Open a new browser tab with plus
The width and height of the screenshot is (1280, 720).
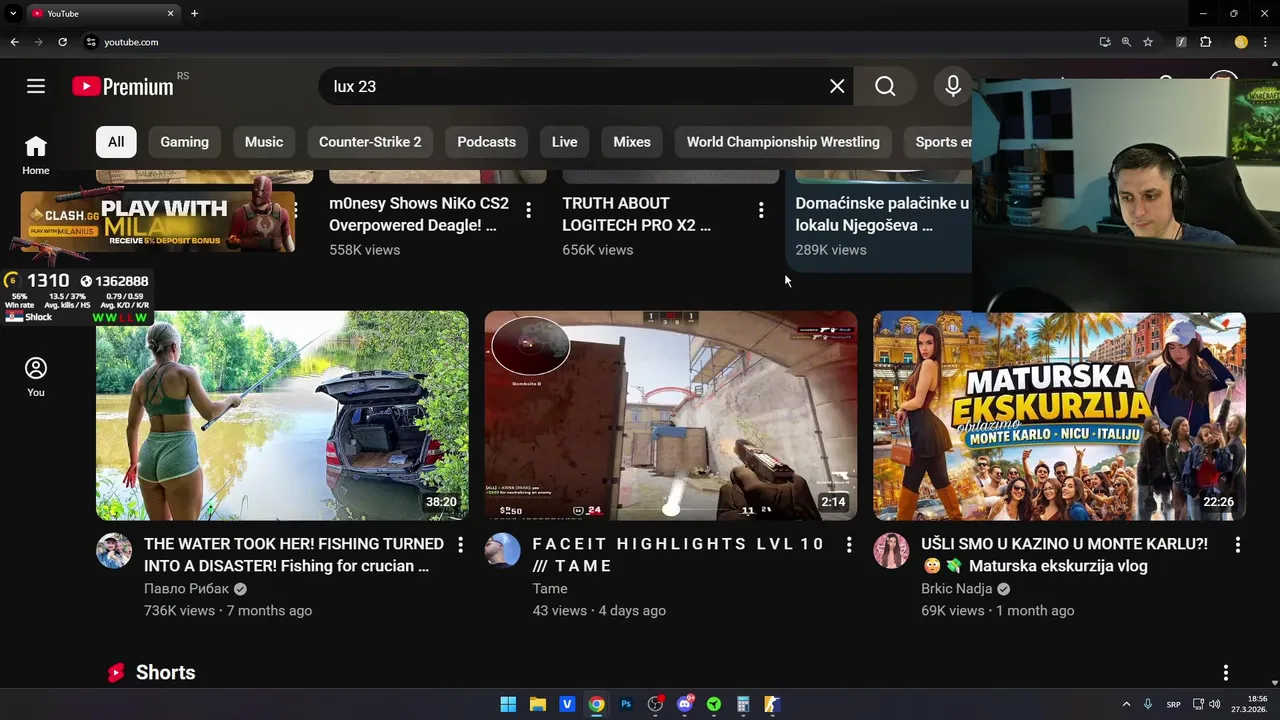point(194,13)
